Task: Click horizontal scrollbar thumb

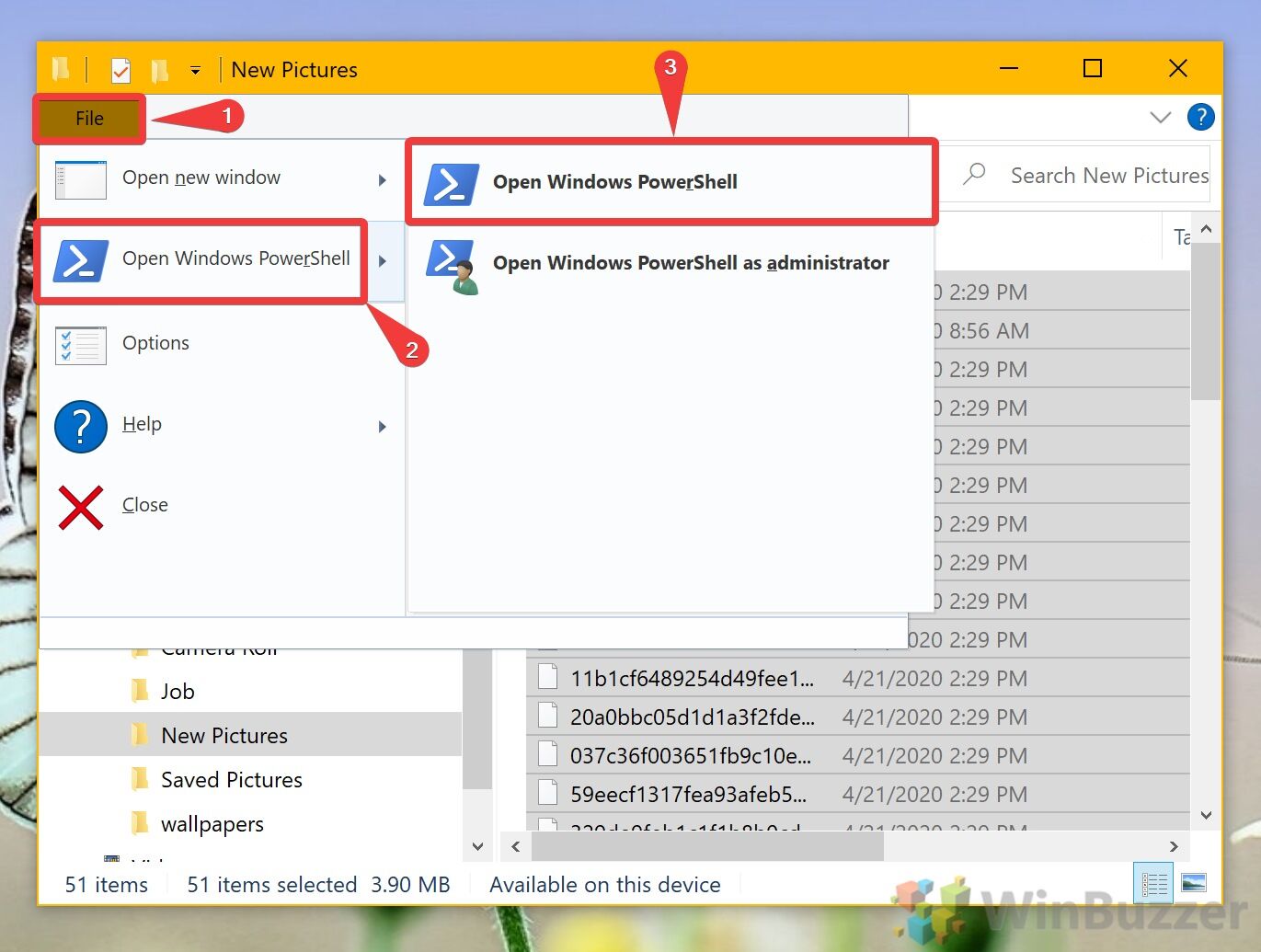Action: 707,846
